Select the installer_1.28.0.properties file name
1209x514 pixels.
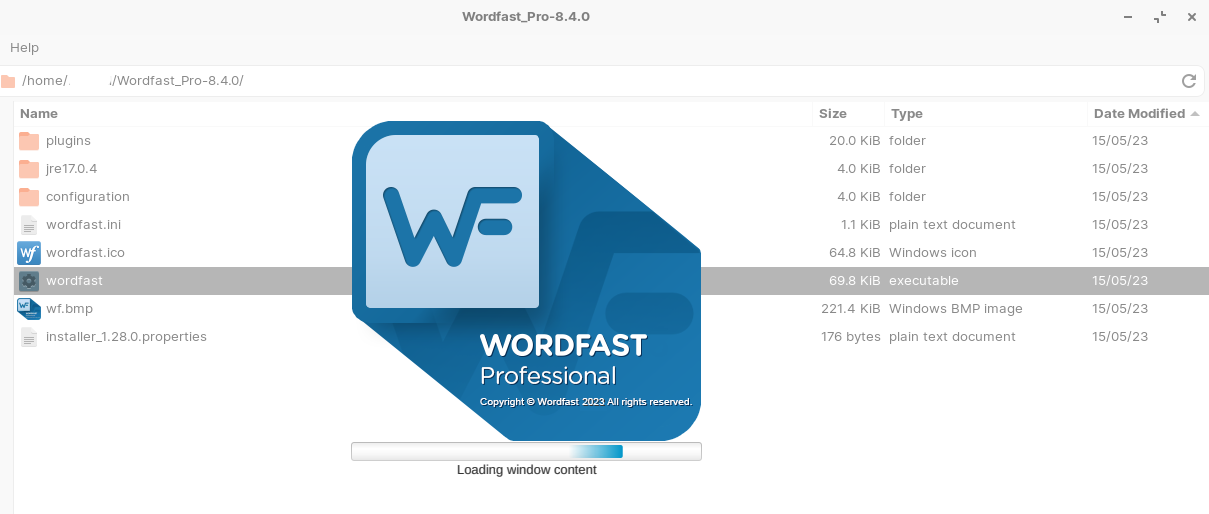(126, 337)
